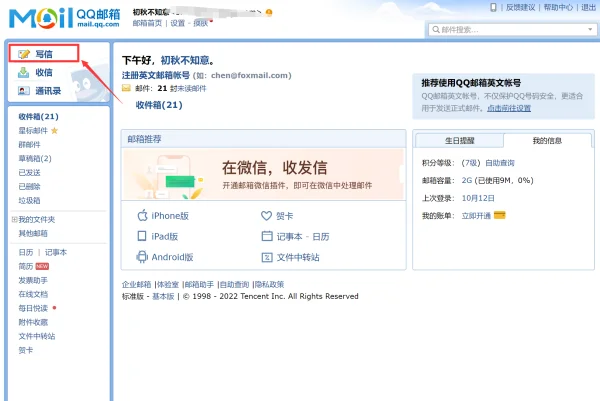This screenshot has width=600, height=401.
Task: Open 在线文档 in the sidebar
Action: point(33,294)
